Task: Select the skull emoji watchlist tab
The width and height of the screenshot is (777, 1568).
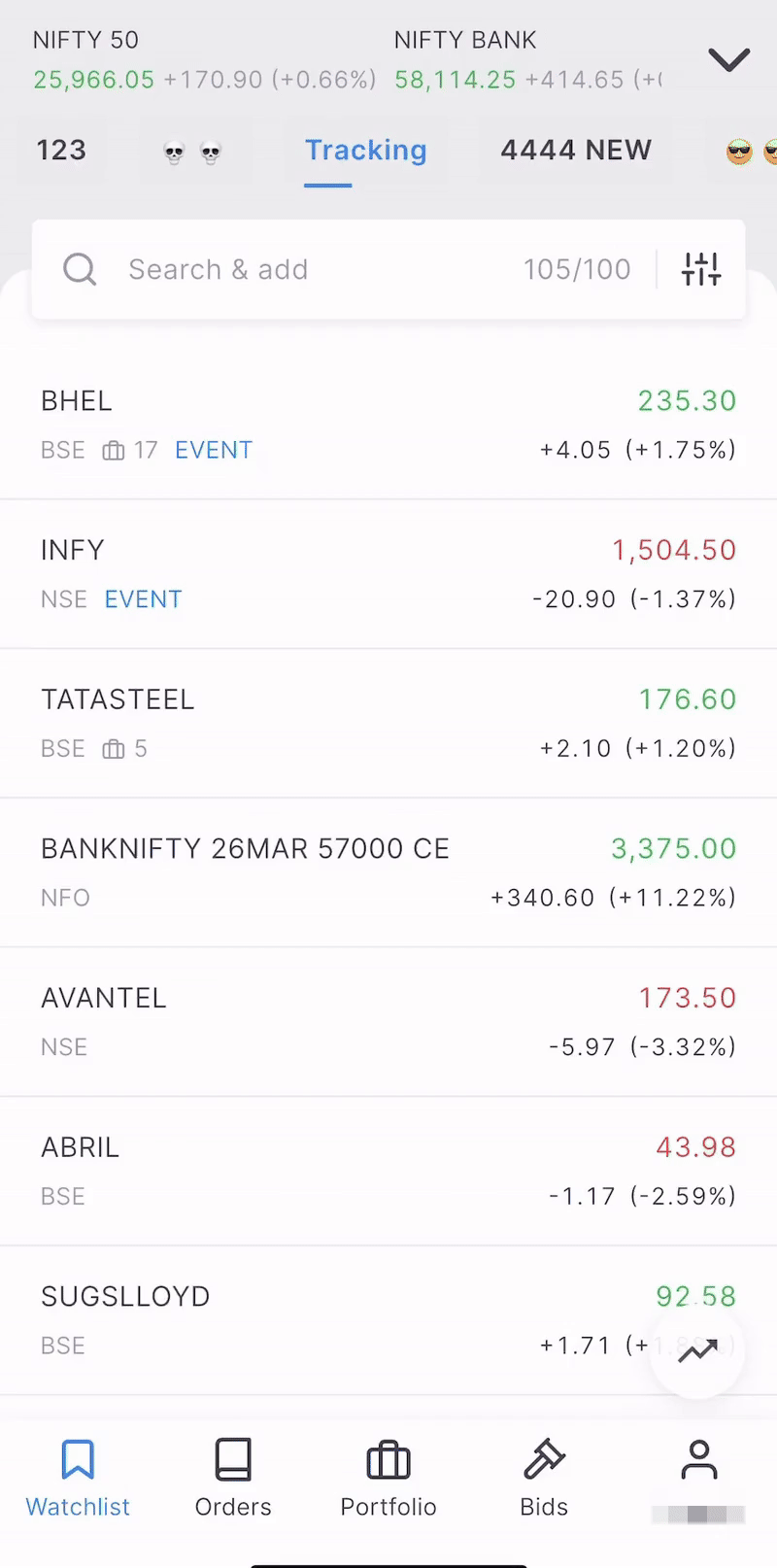Action: (x=192, y=152)
